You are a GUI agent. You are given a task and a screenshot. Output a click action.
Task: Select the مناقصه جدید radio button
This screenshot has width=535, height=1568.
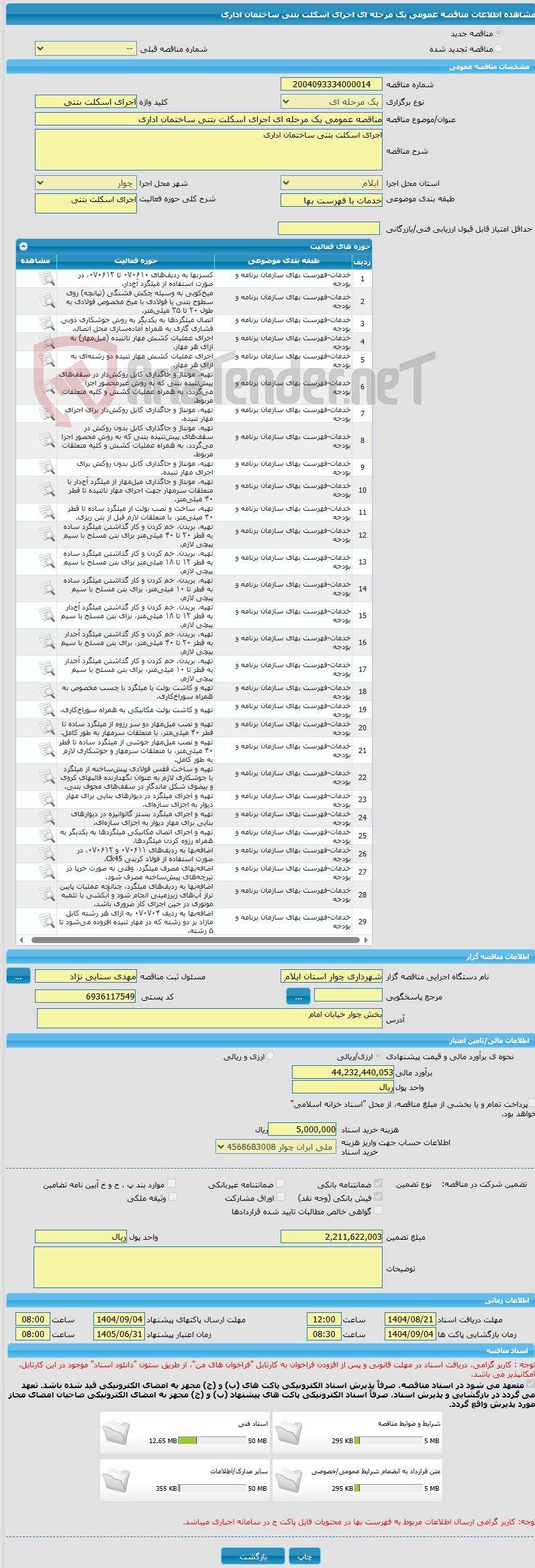point(498,33)
